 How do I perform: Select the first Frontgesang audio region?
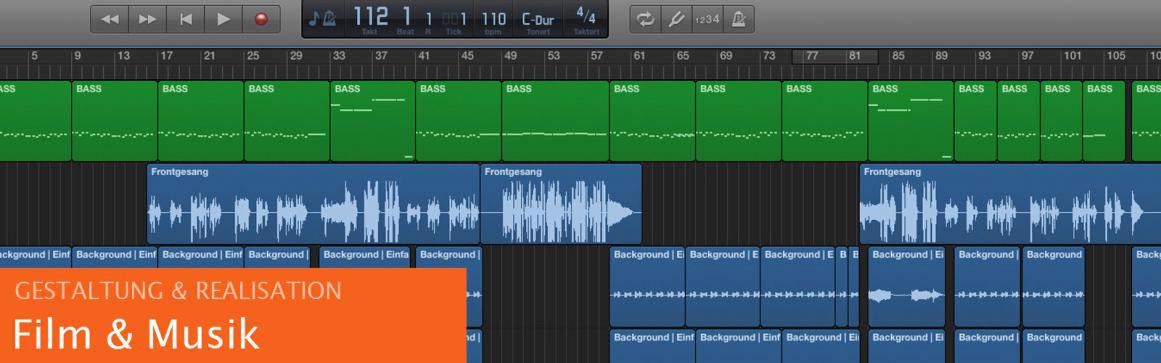pyautogui.click(x=313, y=204)
